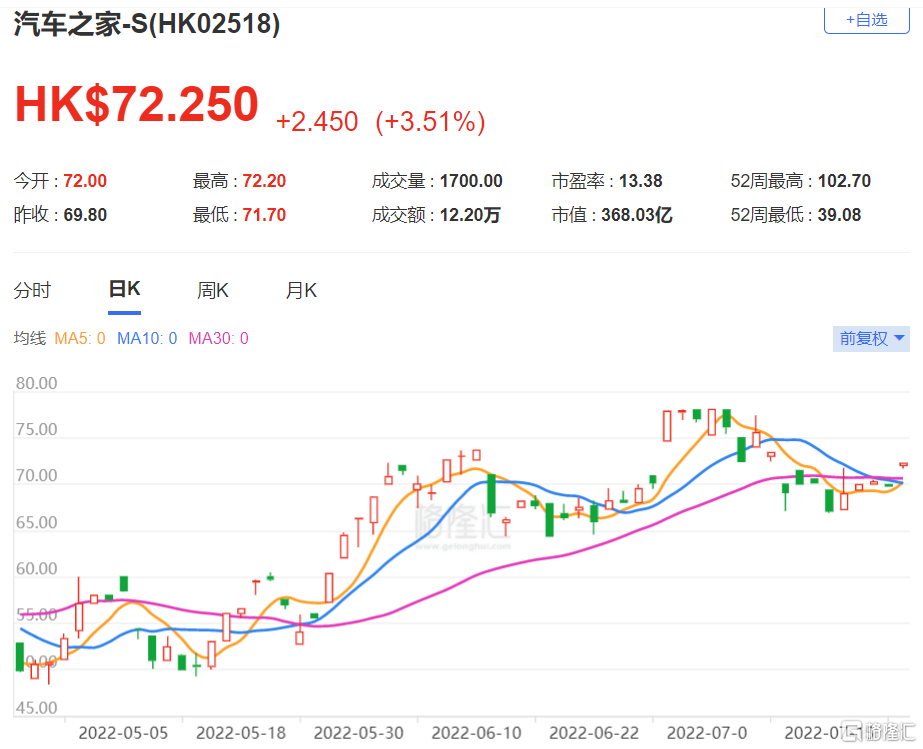Viewport: 923px width, 749px height.
Task: Click the 2022-05-30 date axis label
Action: (x=358, y=733)
